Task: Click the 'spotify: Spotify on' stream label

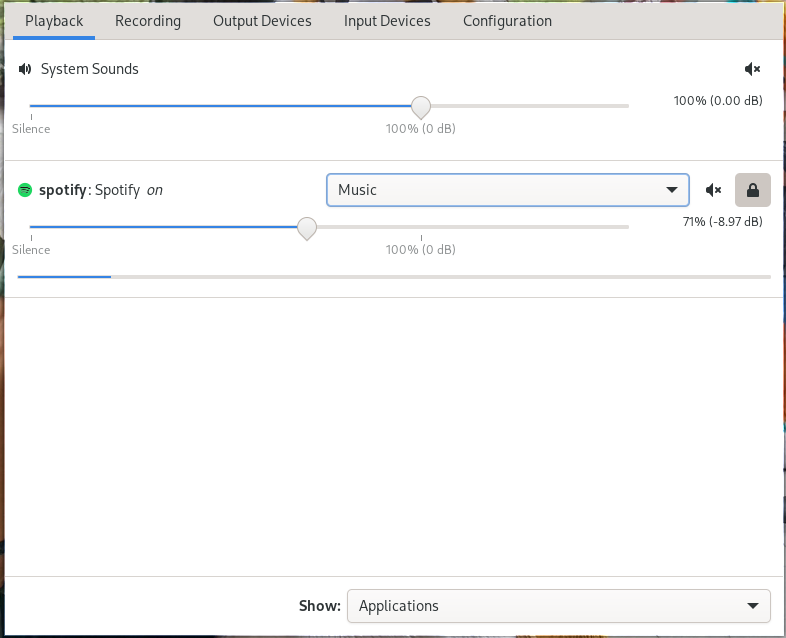Action: (100, 190)
